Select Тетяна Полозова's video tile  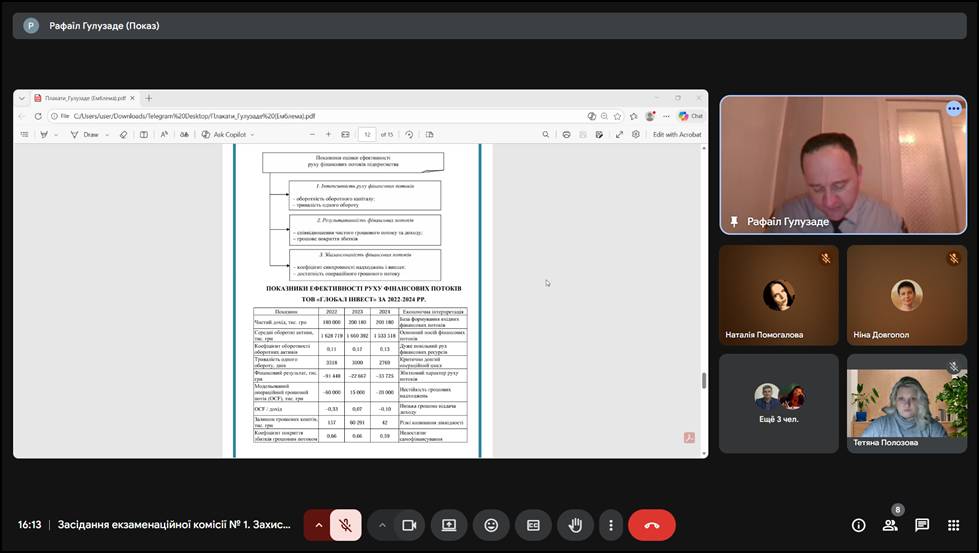pyautogui.click(x=907, y=403)
